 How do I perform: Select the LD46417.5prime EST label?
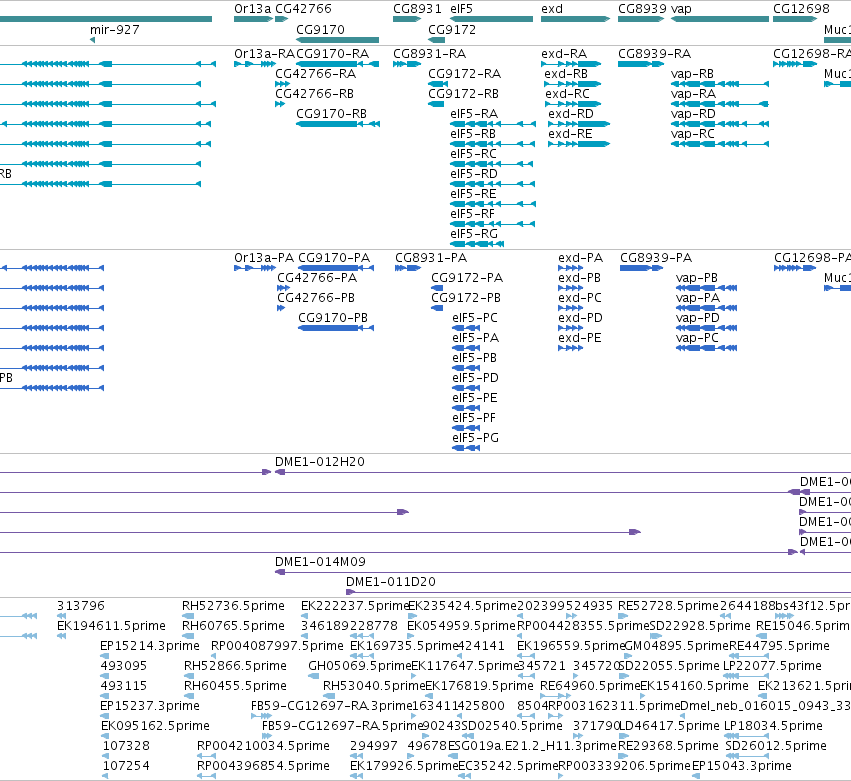(x=669, y=726)
